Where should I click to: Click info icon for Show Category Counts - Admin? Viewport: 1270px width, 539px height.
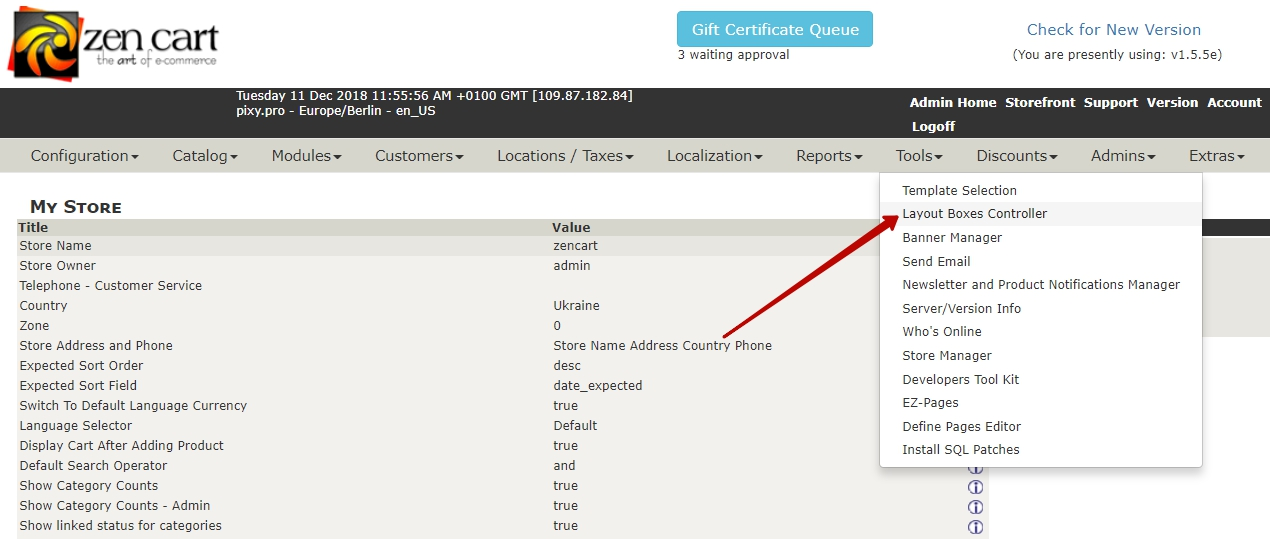point(975,507)
